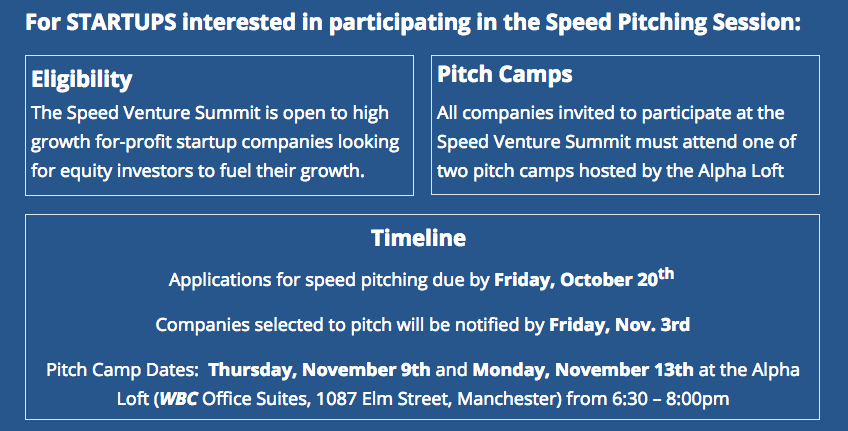Select the 1087 Elm Street, Manchester address
Screen dimensions: 848x431
[439, 399]
